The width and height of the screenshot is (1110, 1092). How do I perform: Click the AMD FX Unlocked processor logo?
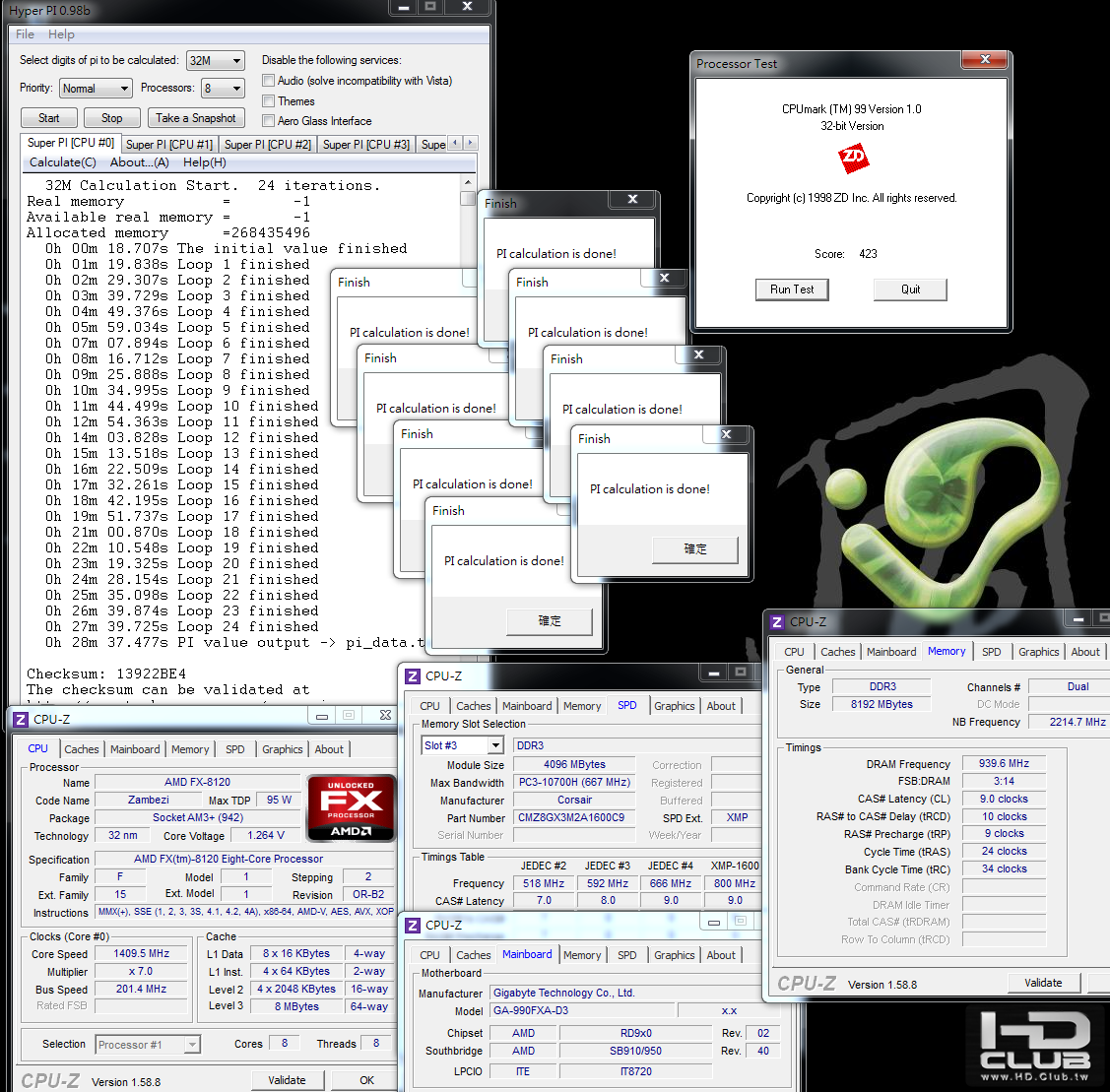point(351,807)
